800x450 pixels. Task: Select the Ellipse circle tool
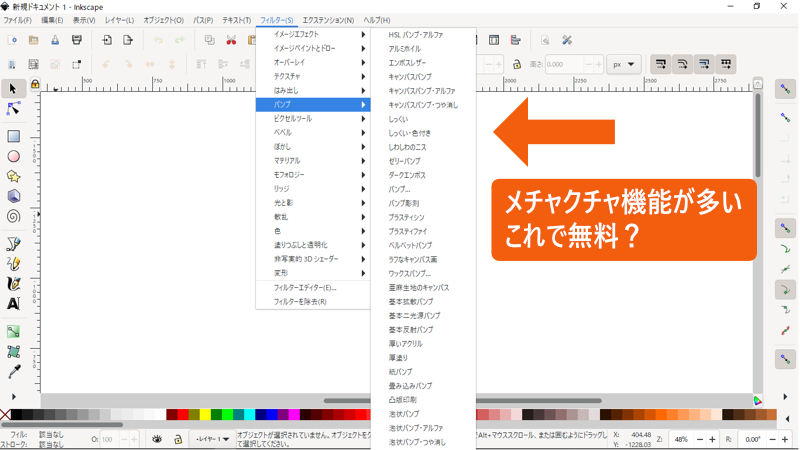(x=13, y=157)
